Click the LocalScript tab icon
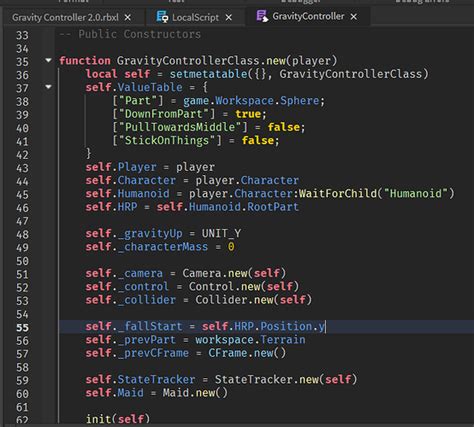 click(x=162, y=17)
